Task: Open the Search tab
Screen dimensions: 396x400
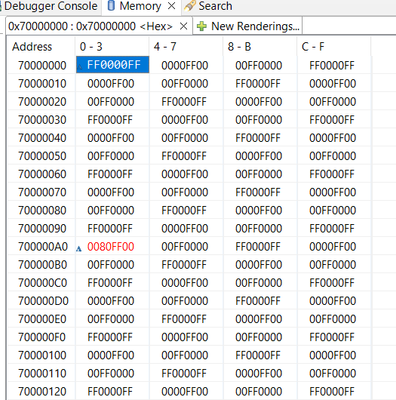Action: (x=215, y=6)
